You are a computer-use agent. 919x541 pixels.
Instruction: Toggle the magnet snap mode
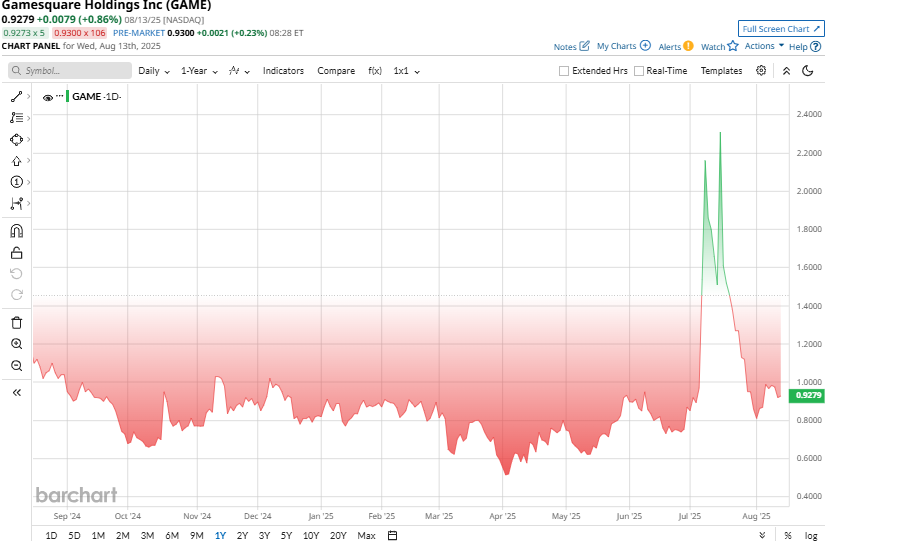click(x=16, y=231)
